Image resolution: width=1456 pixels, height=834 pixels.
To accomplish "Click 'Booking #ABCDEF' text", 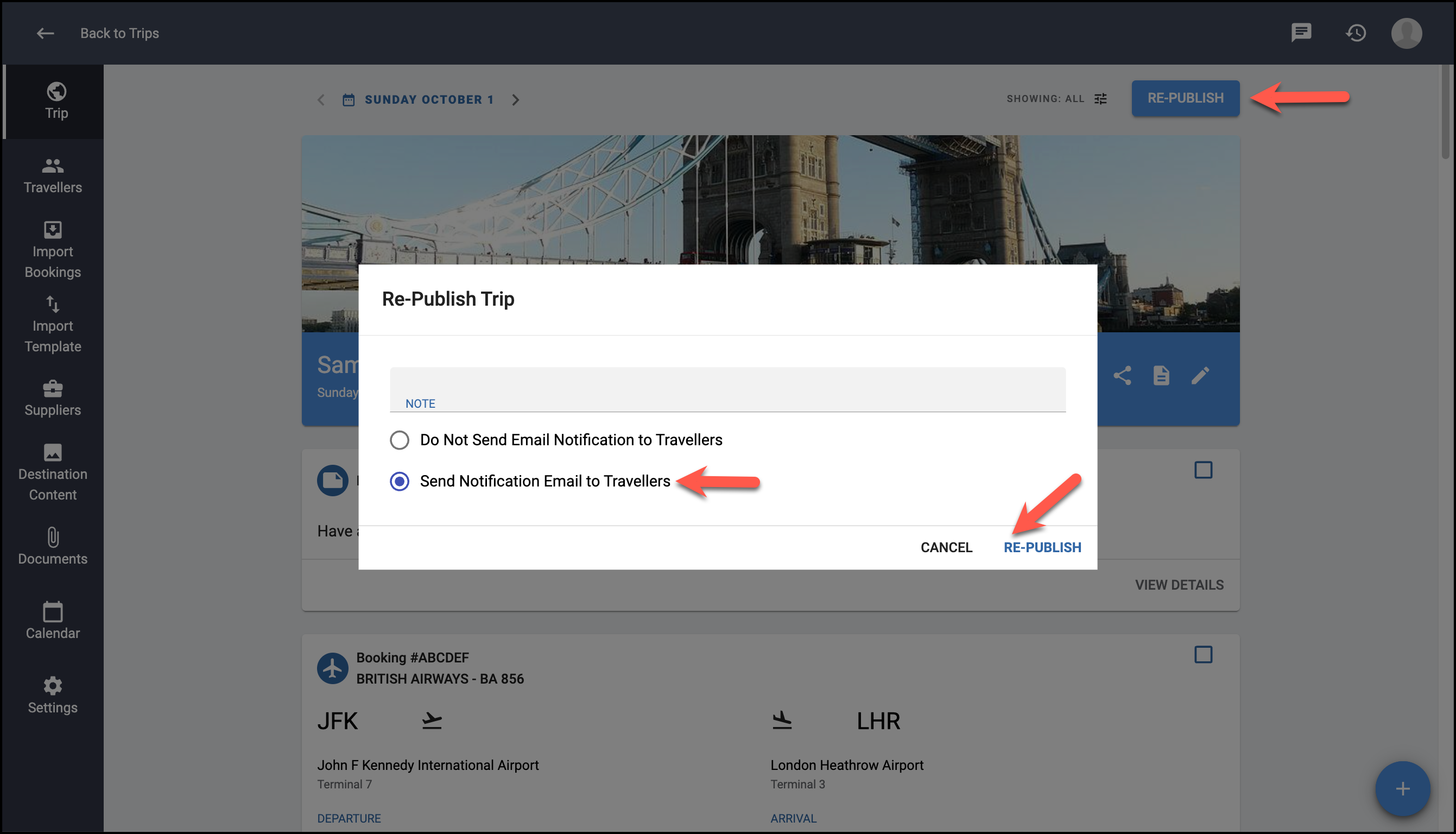I will point(412,658).
